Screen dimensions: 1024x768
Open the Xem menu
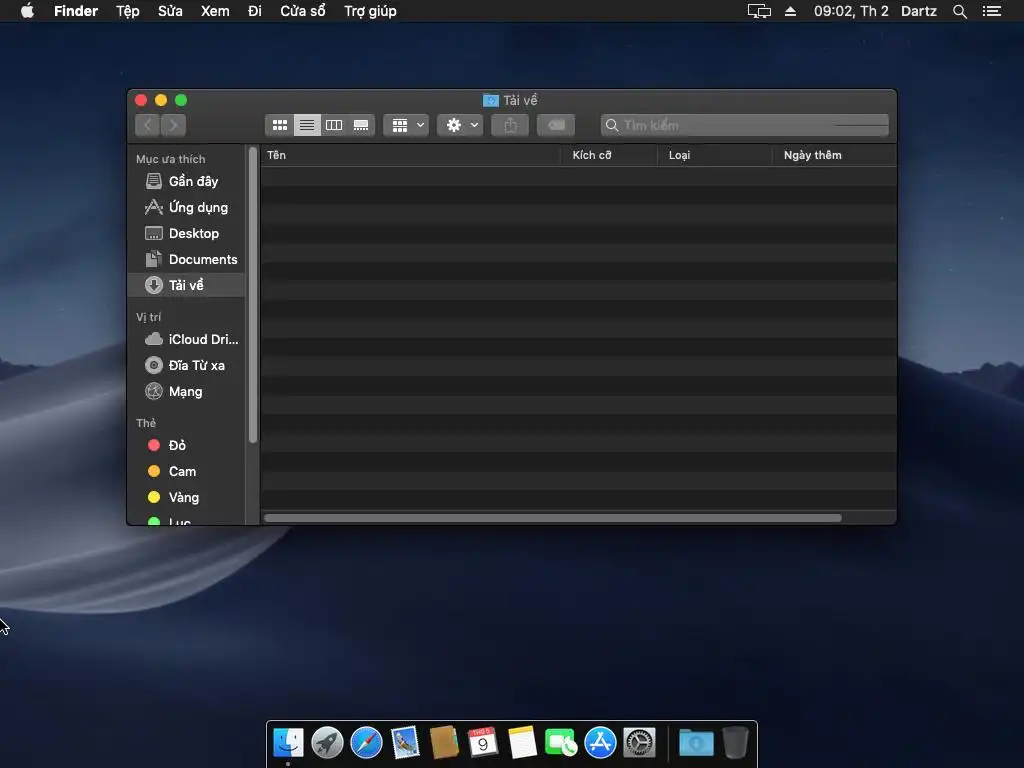tap(215, 11)
